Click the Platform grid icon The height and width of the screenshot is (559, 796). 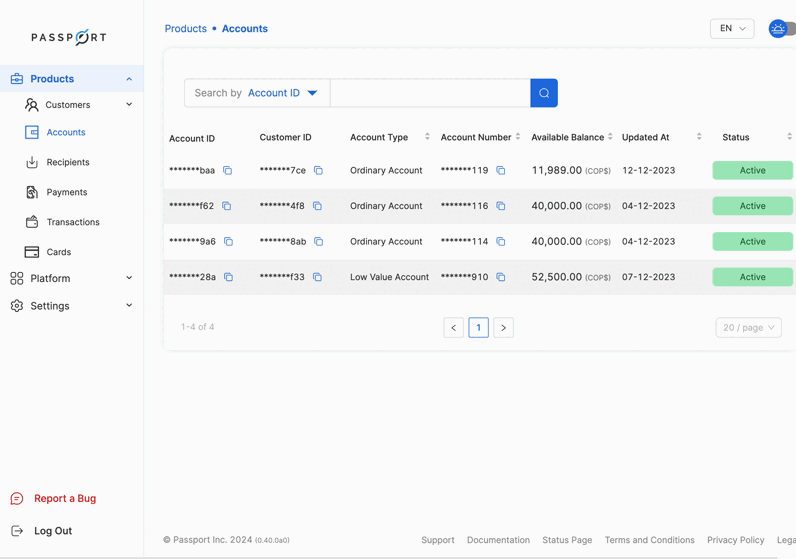tap(17, 278)
